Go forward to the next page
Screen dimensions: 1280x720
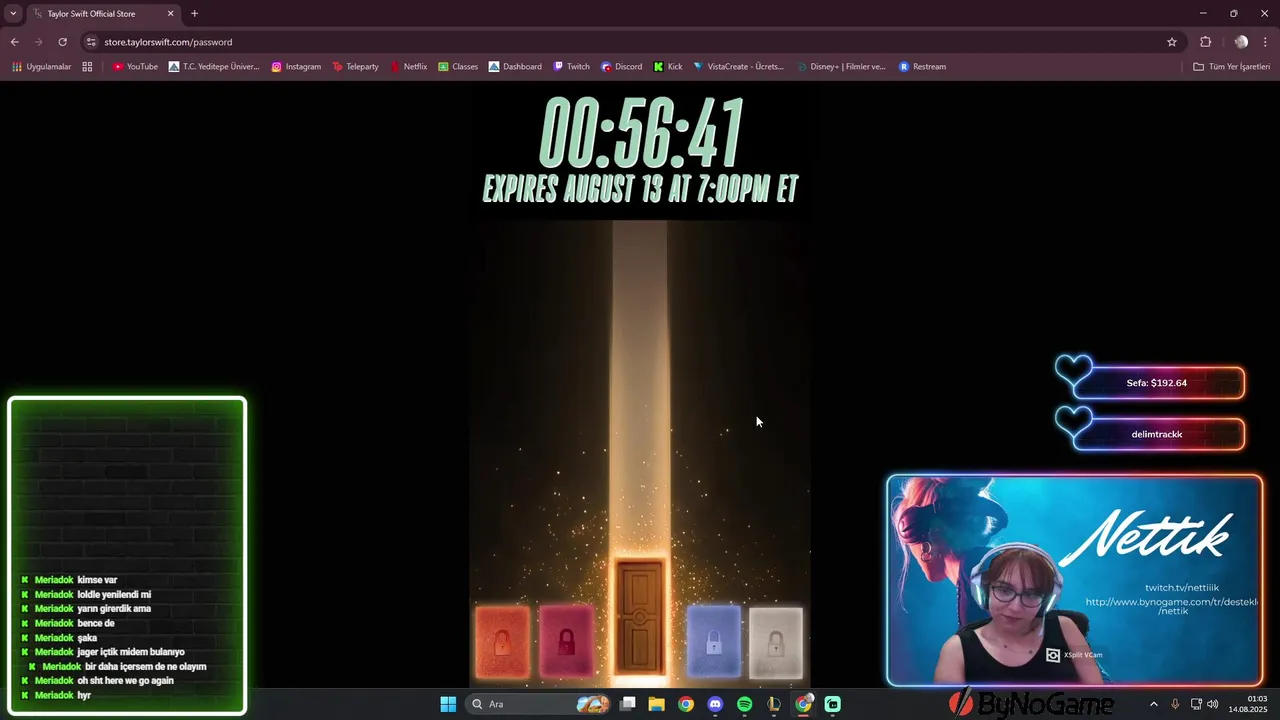coord(38,42)
